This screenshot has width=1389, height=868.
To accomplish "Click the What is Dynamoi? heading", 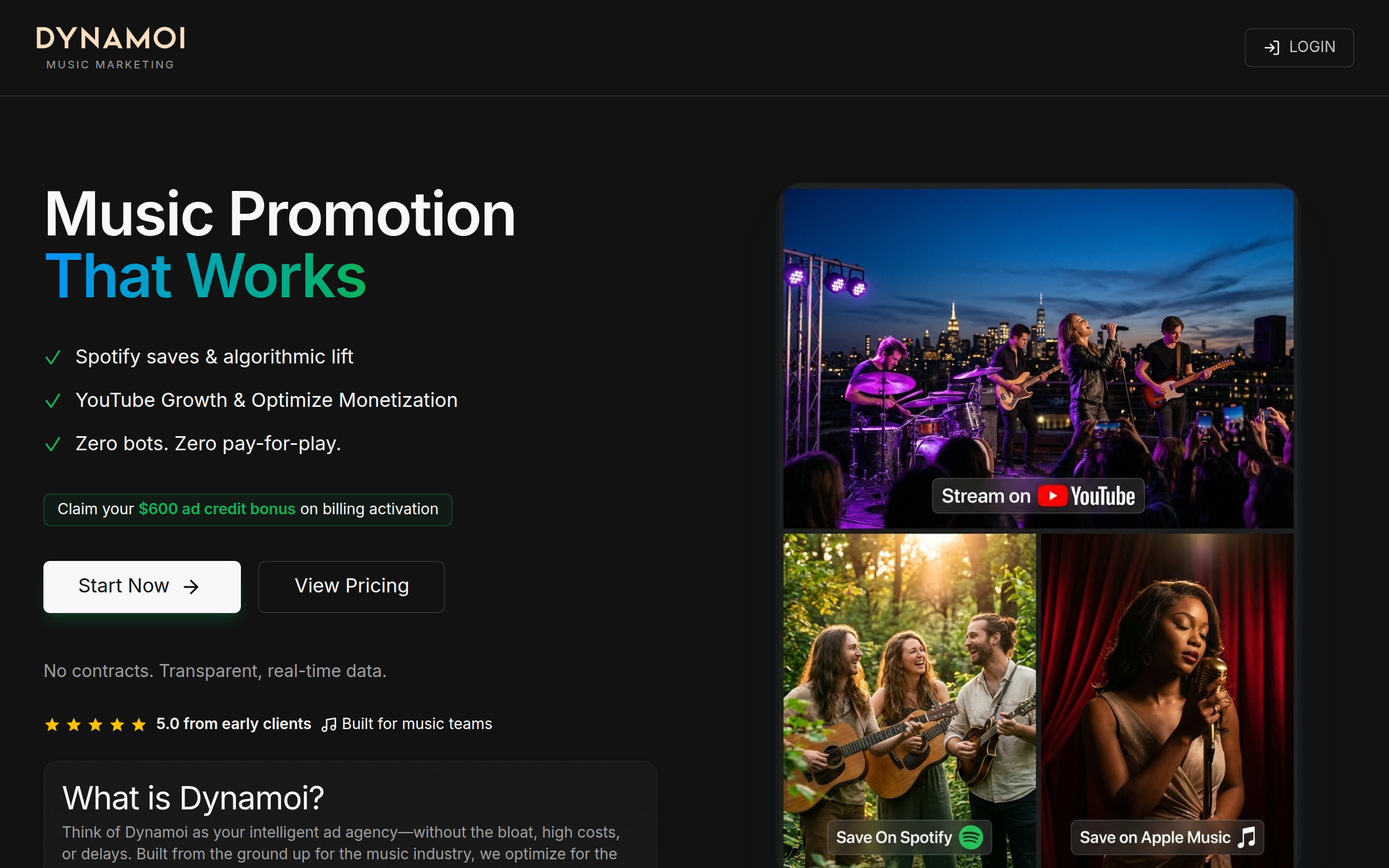I will point(193,798).
